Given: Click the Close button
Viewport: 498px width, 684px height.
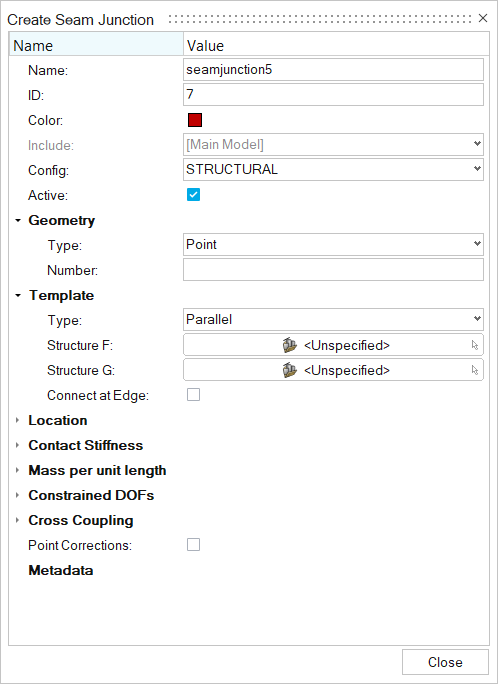Looking at the screenshot, I should tap(445, 662).
